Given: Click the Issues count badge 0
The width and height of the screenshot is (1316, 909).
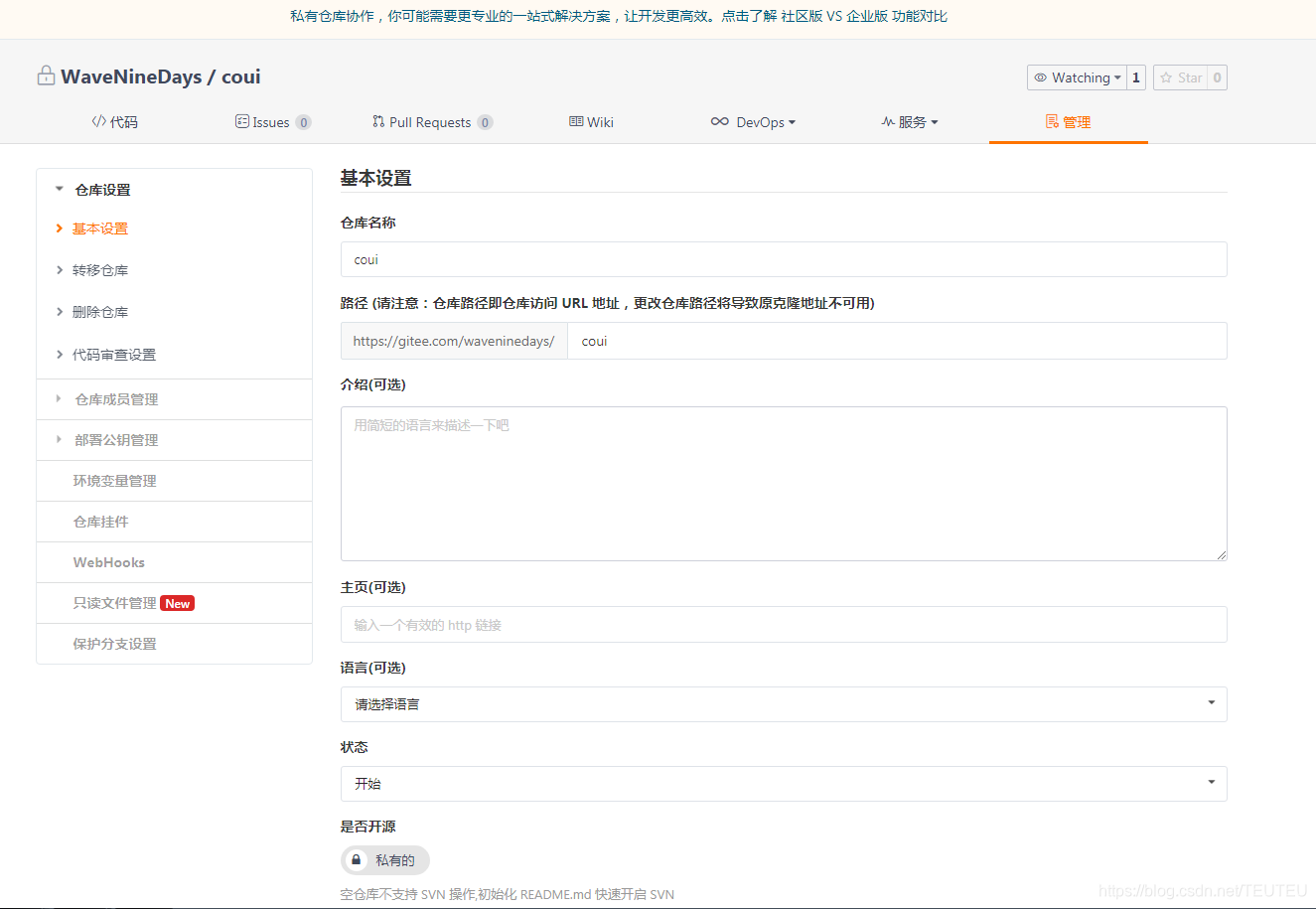Looking at the screenshot, I should coord(304,122).
